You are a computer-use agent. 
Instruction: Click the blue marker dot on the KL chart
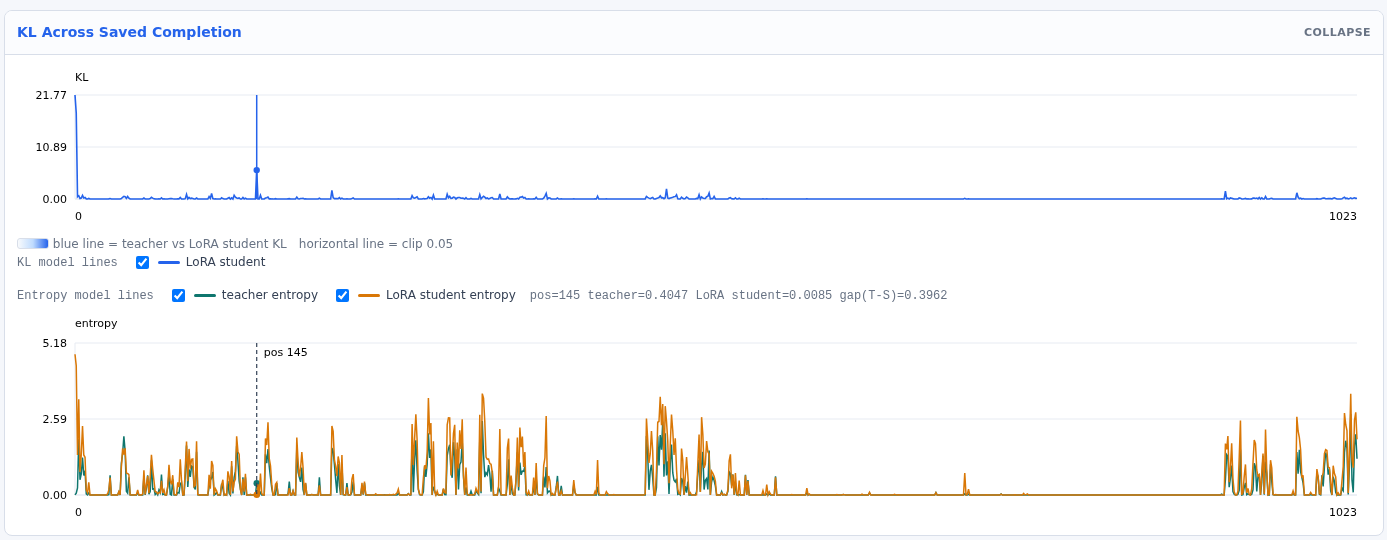tap(256, 170)
